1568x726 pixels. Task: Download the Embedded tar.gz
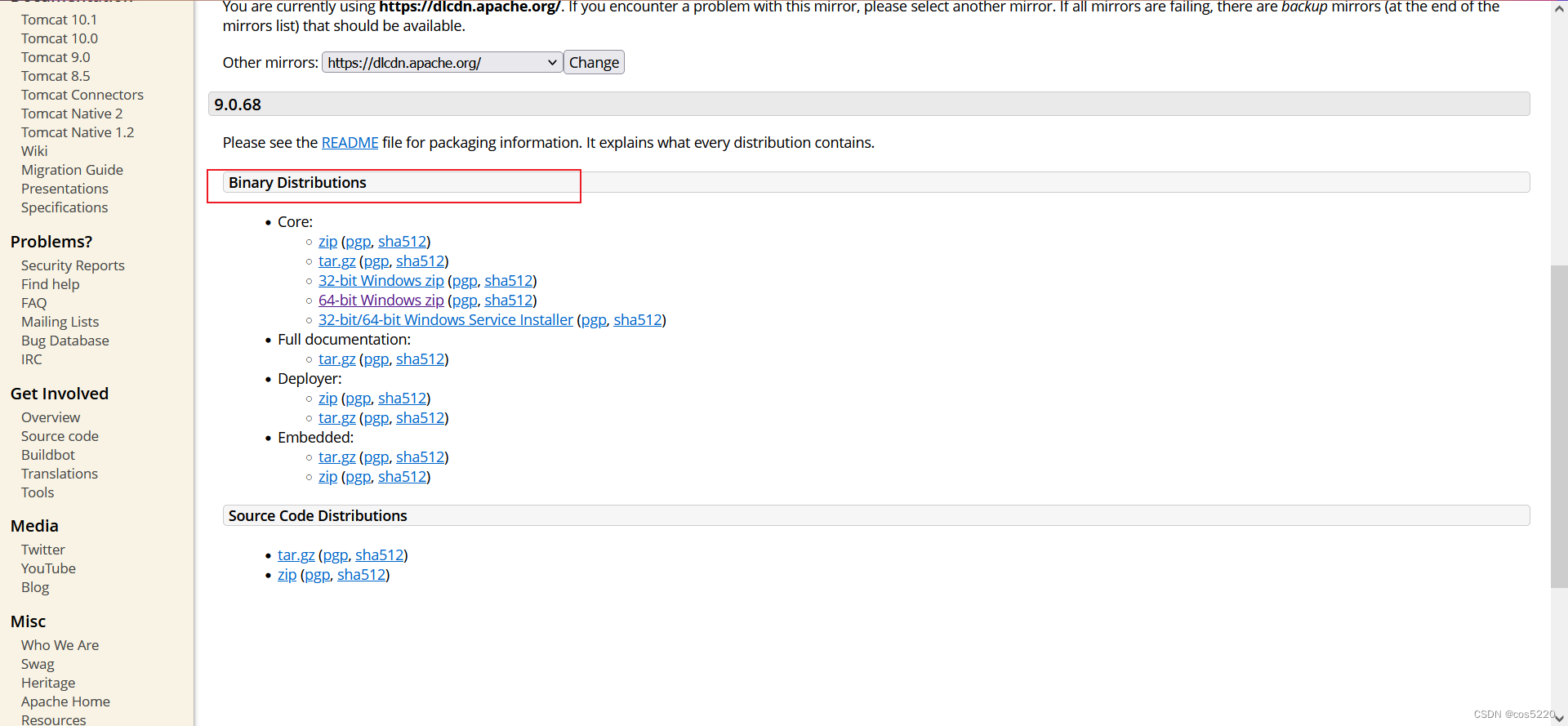[336, 457]
